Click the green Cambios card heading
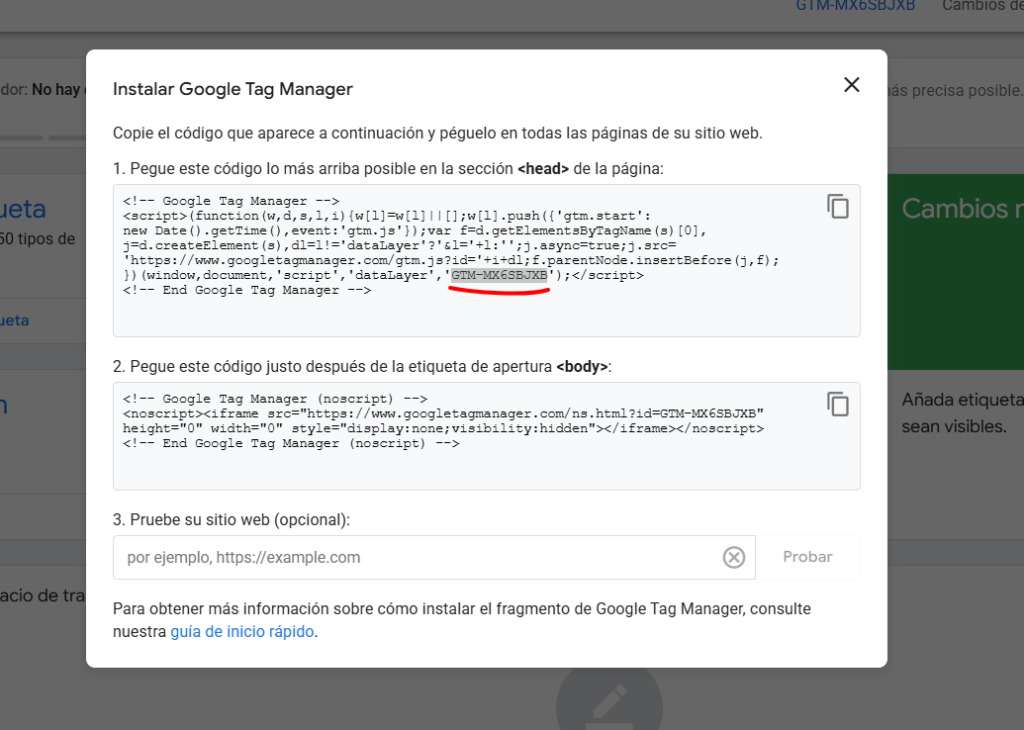The height and width of the screenshot is (730, 1024). (962, 208)
